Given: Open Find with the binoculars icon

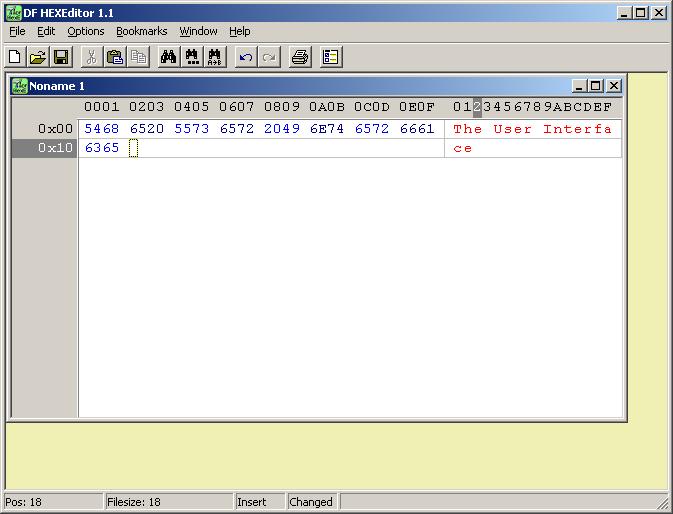Looking at the screenshot, I should (168, 57).
